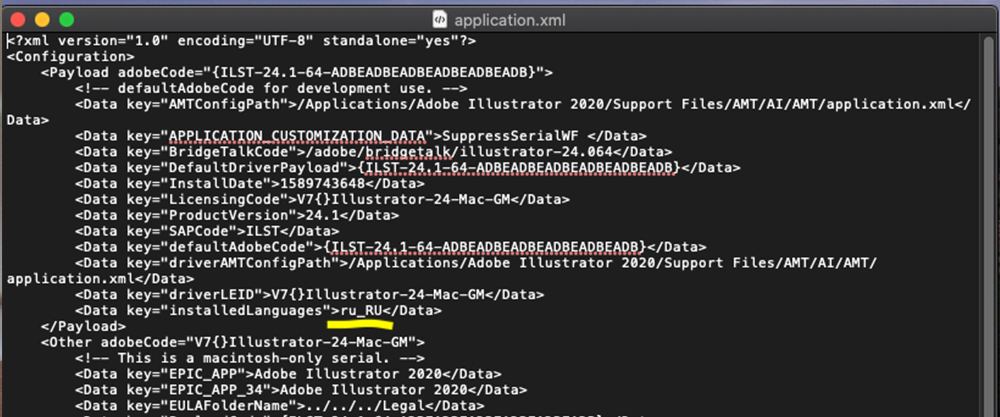
Task: Close the application.xml window
Action: coord(18,20)
